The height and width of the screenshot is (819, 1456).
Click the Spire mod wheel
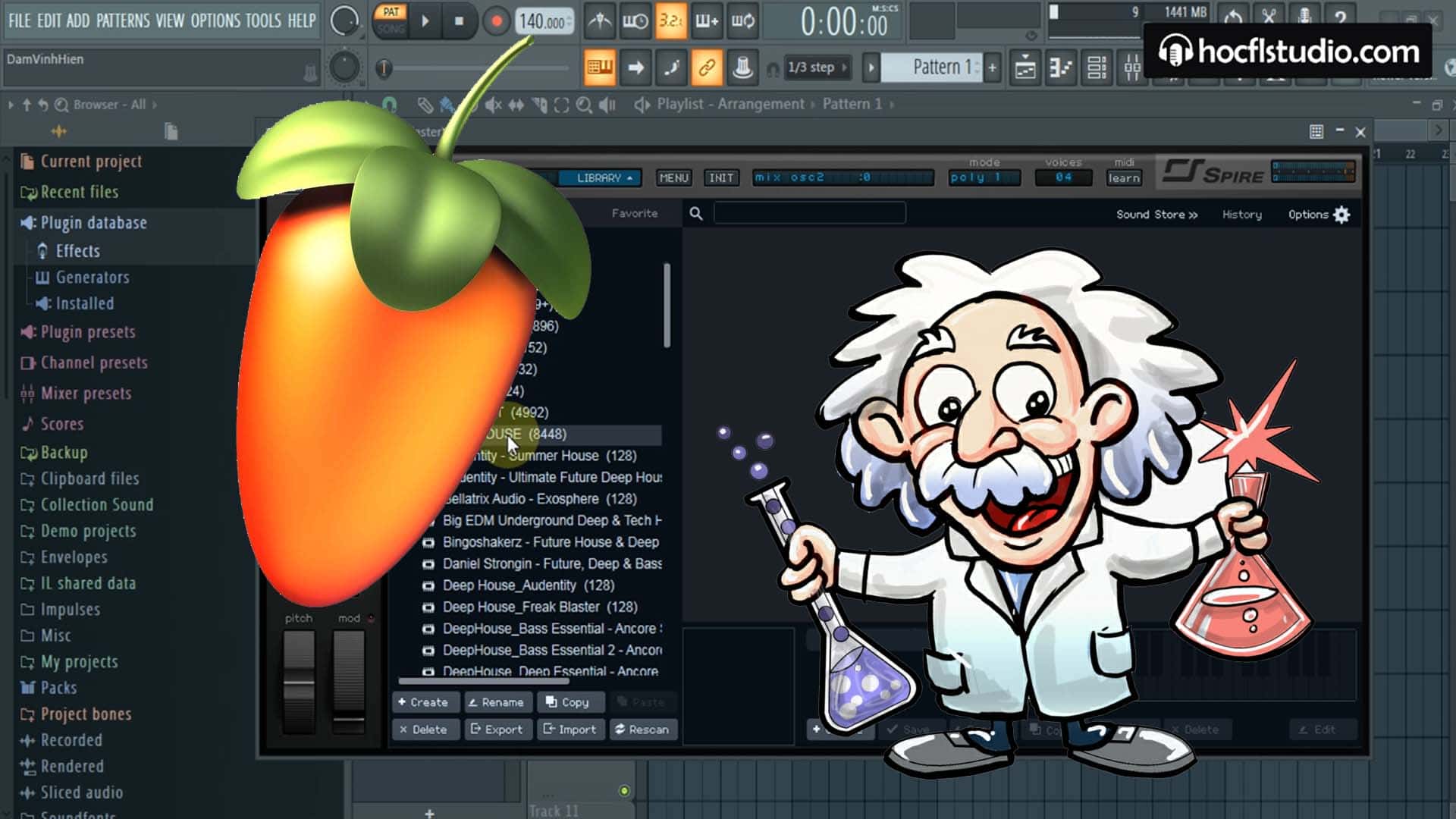349,680
